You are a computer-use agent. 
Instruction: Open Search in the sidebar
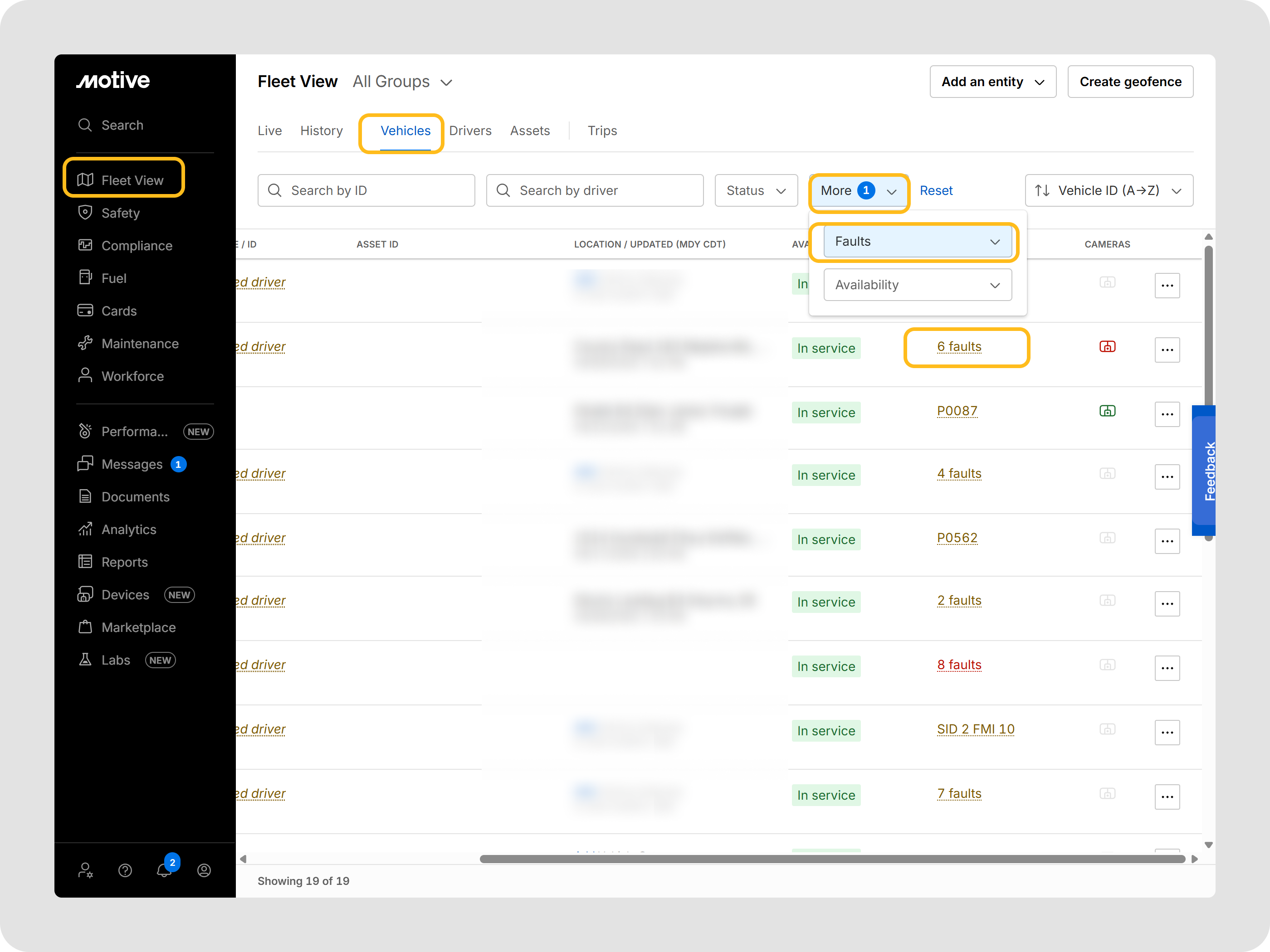pos(111,125)
